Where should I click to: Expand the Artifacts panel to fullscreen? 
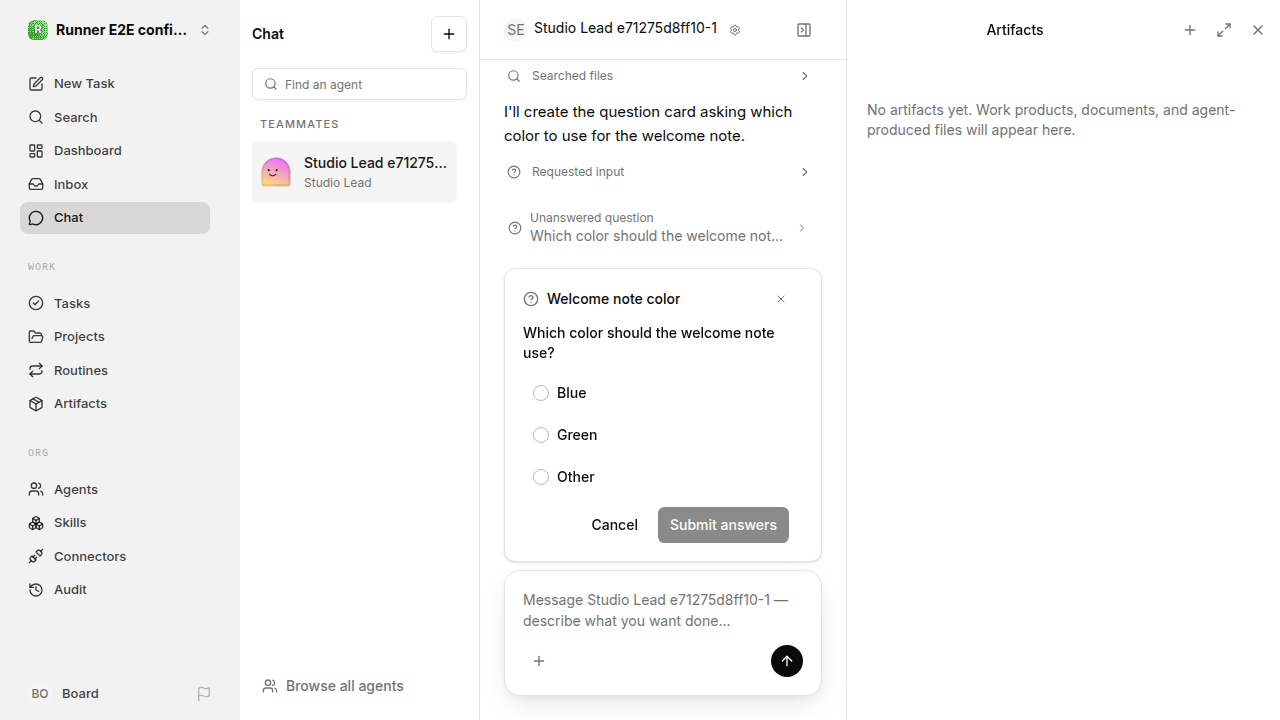[x=1224, y=30]
